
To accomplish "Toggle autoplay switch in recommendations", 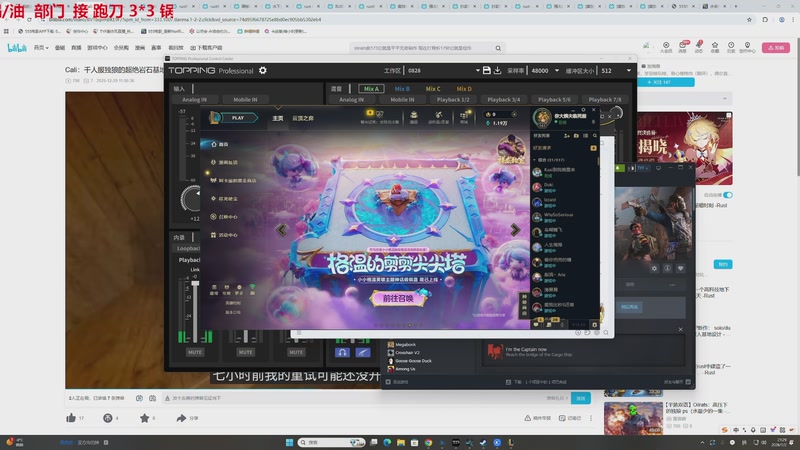I will point(728,195).
